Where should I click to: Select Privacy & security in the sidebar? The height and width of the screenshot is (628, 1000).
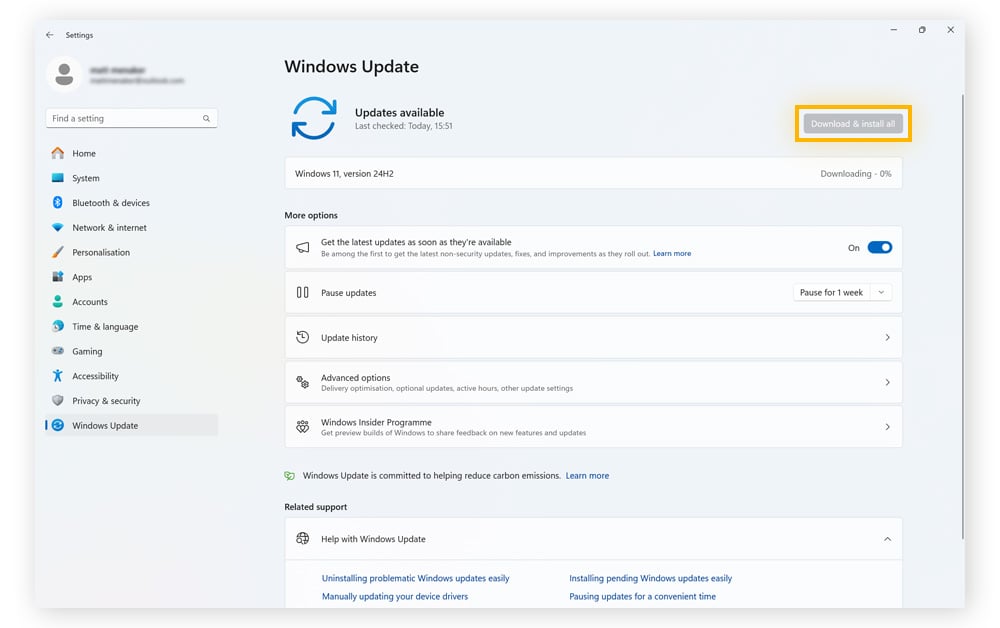[100, 400]
